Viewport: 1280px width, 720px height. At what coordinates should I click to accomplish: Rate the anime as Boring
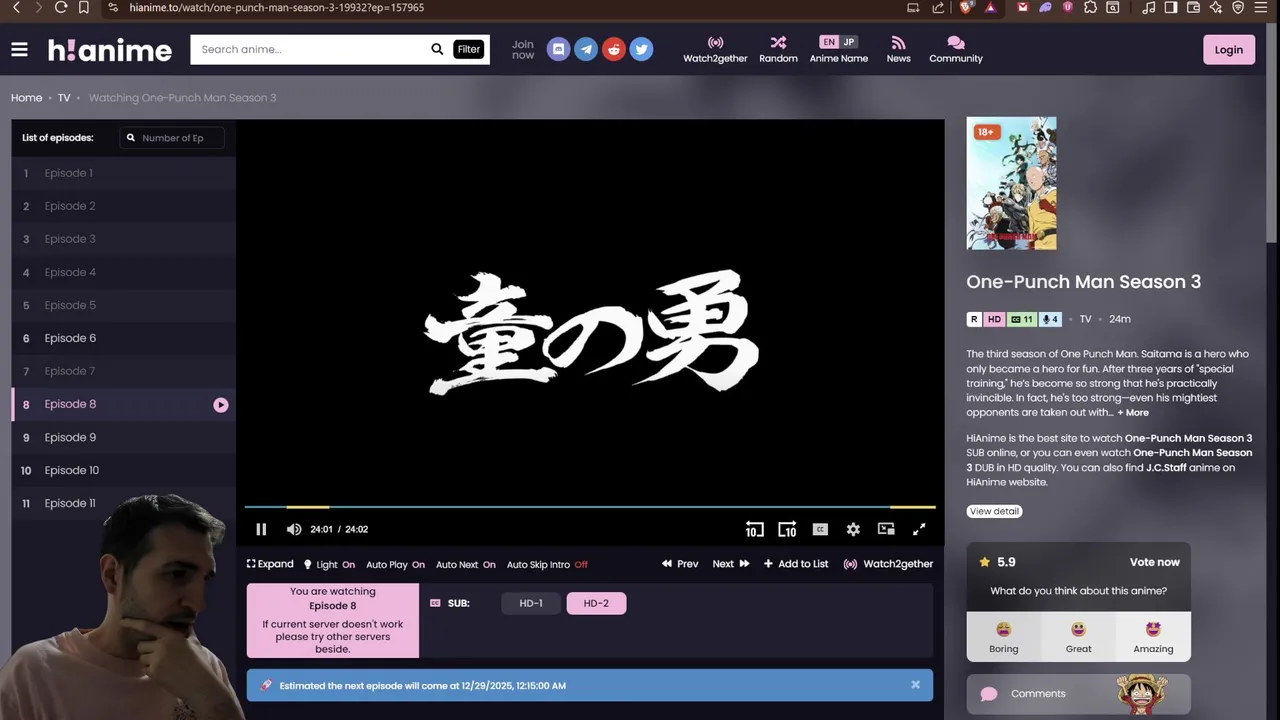point(1003,636)
